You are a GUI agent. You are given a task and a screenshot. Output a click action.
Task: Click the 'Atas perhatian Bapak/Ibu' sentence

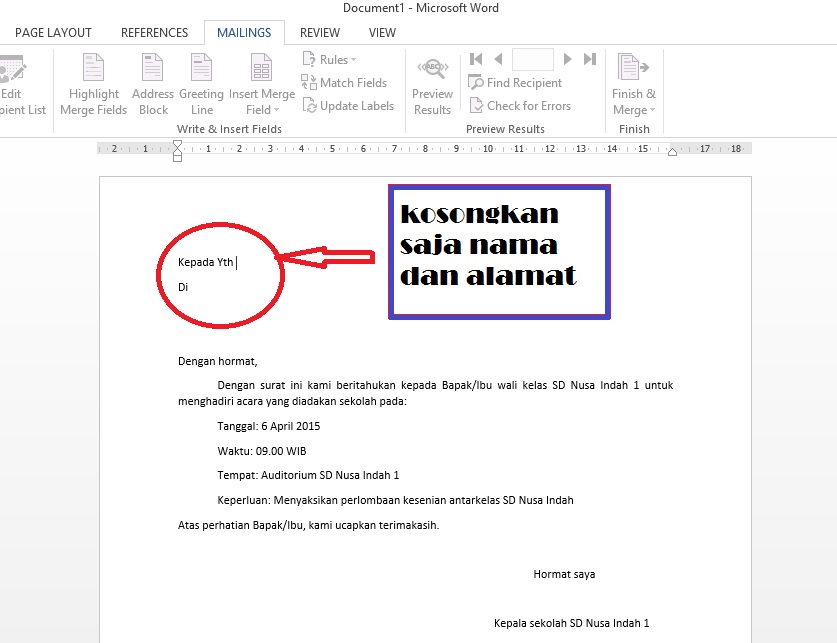point(309,525)
